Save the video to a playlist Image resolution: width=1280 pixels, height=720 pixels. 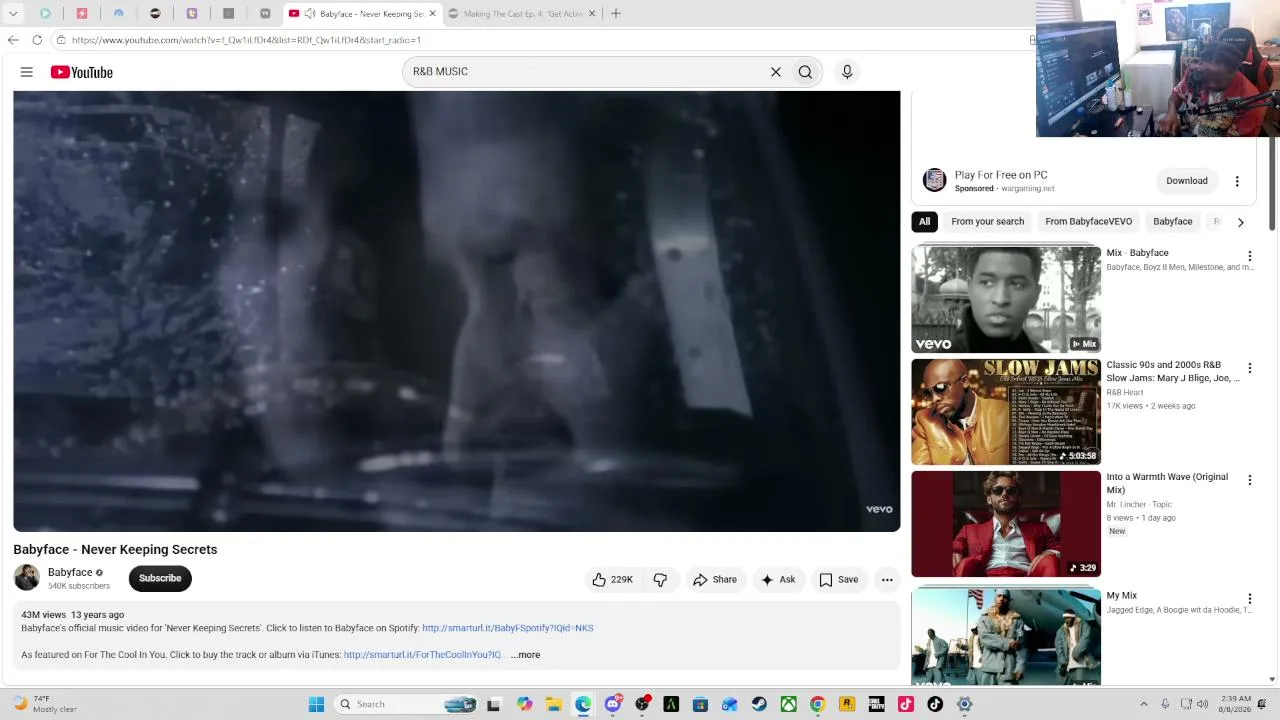[839, 580]
